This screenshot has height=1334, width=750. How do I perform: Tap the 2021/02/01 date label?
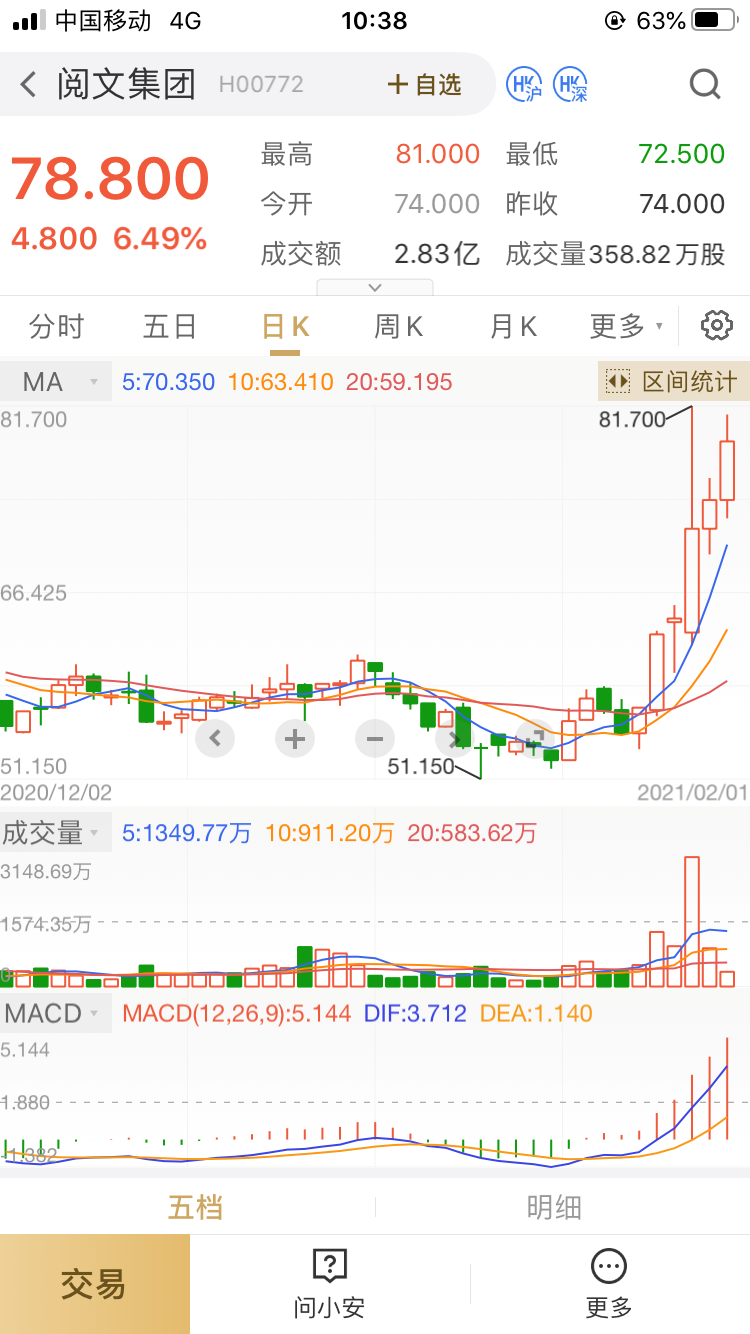(692, 793)
